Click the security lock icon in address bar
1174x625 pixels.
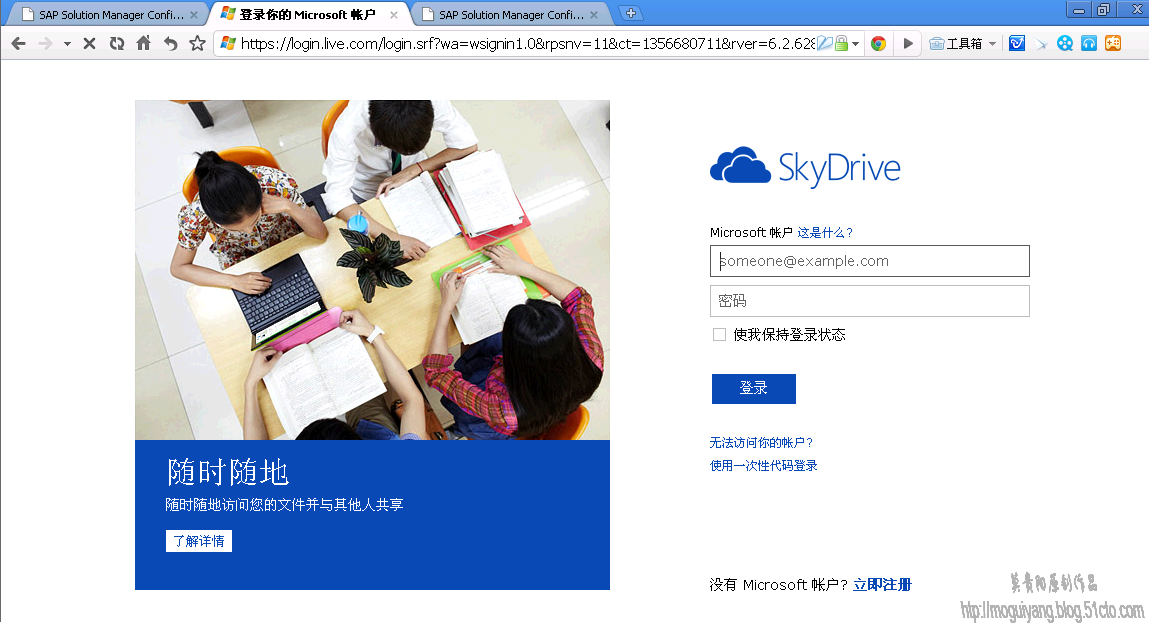click(842, 43)
